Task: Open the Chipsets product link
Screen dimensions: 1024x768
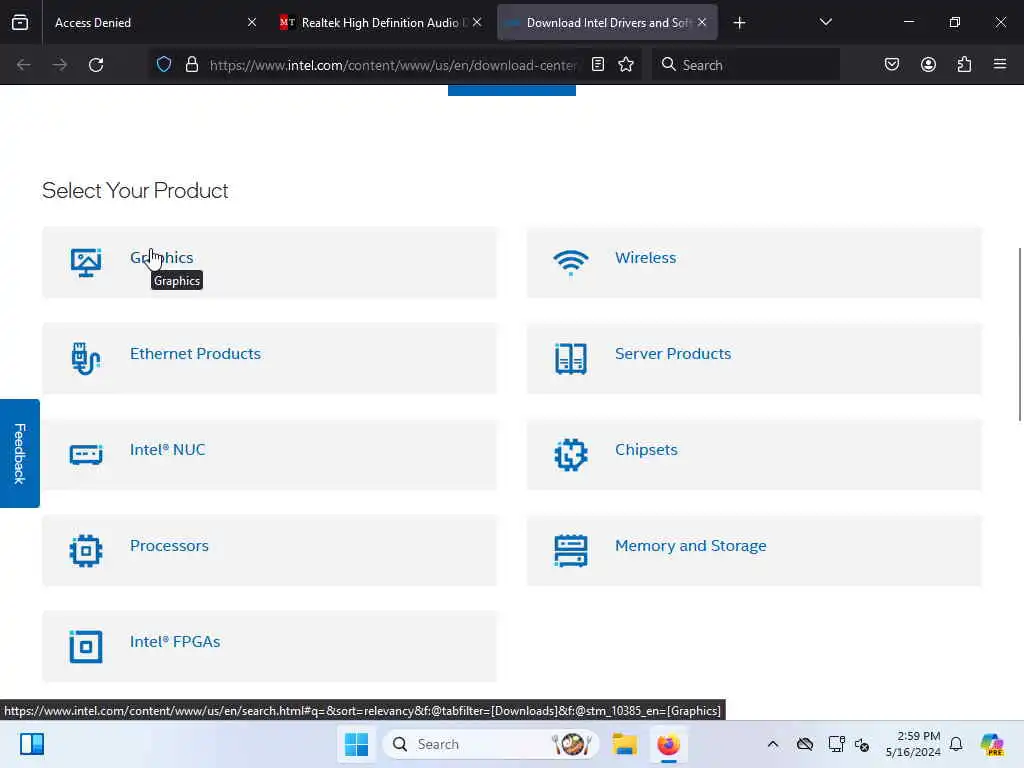Action: click(646, 449)
